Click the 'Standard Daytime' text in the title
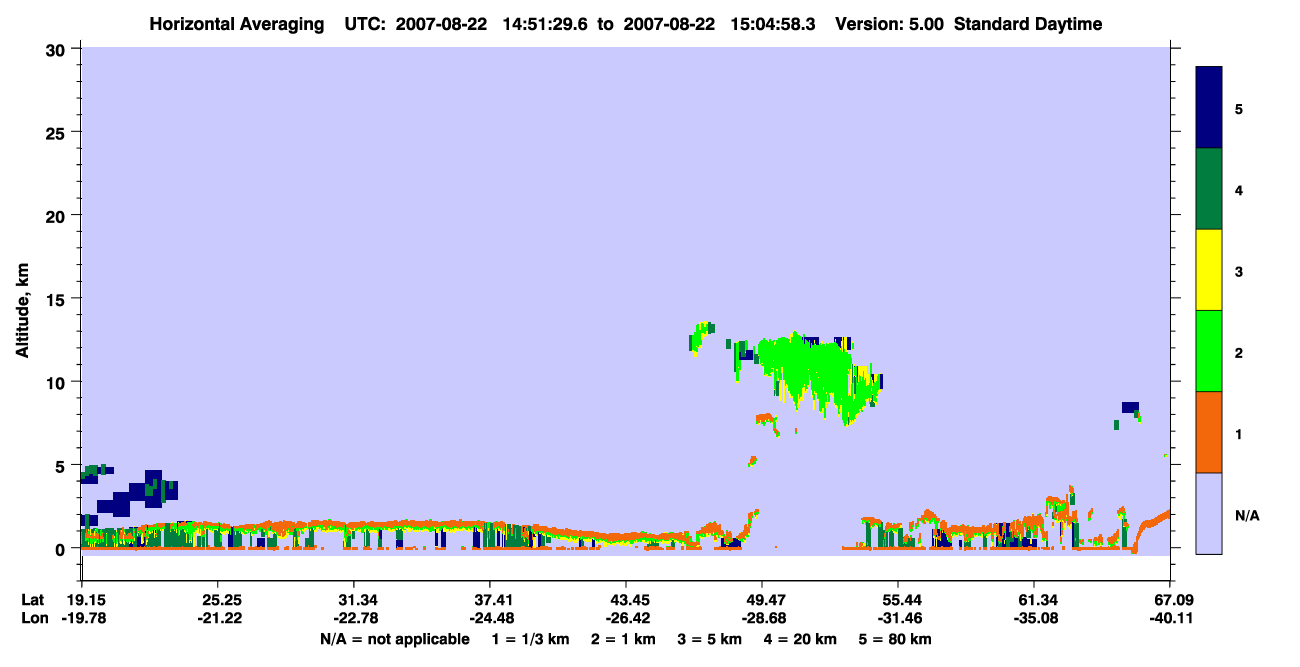 (1028, 24)
